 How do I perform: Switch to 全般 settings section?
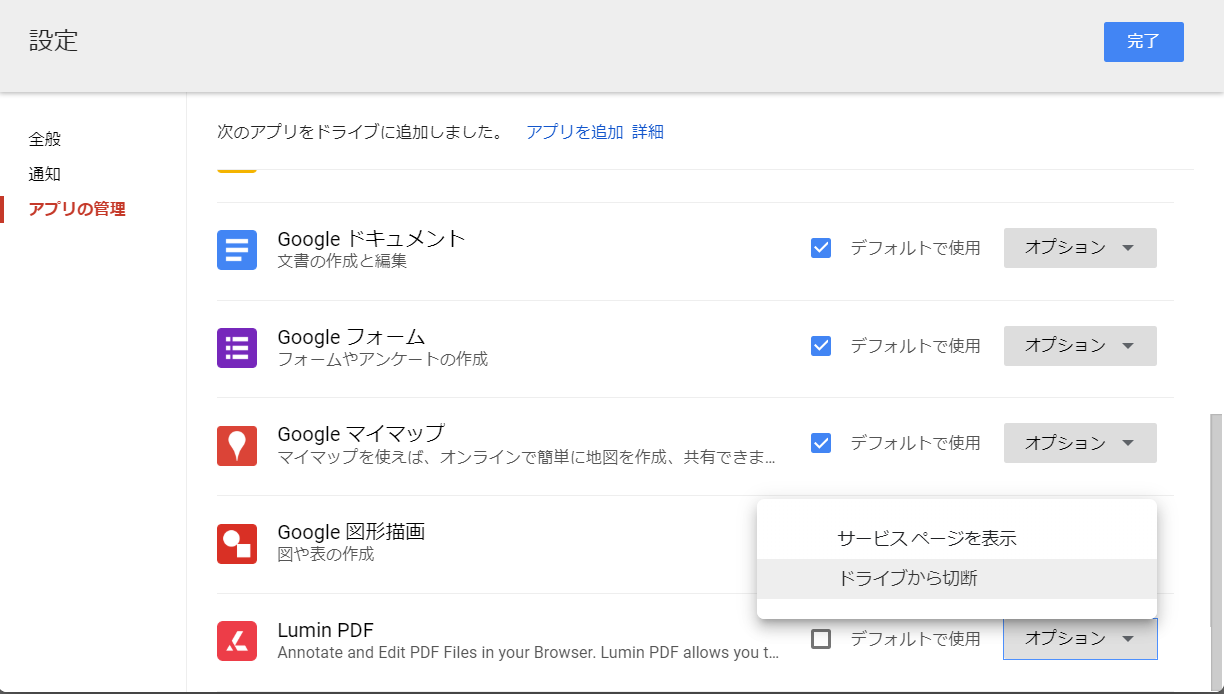click(45, 139)
